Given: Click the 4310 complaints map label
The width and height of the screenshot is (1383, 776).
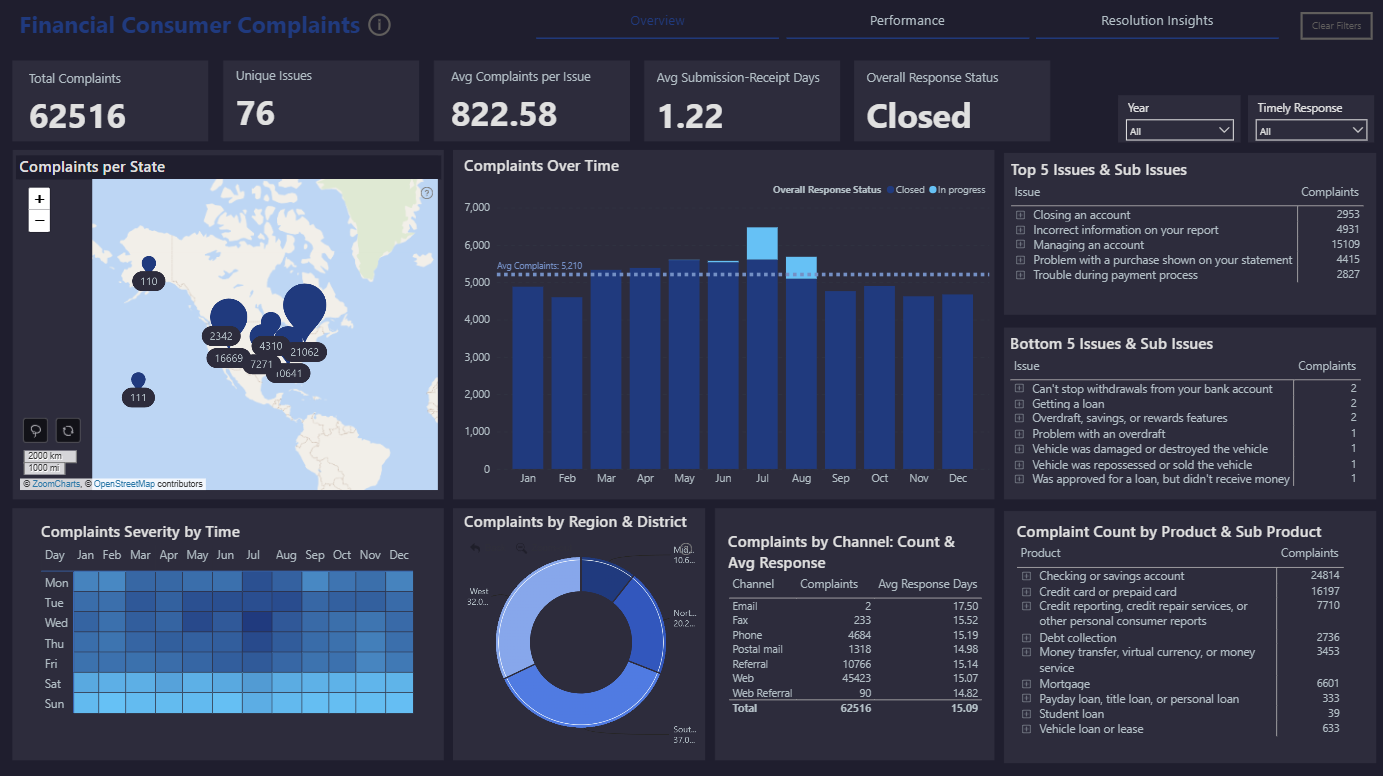Looking at the screenshot, I should click(271, 346).
